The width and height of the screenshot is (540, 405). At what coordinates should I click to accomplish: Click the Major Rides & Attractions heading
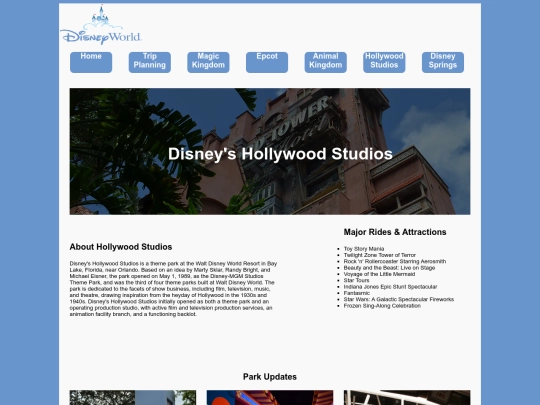(x=395, y=232)
